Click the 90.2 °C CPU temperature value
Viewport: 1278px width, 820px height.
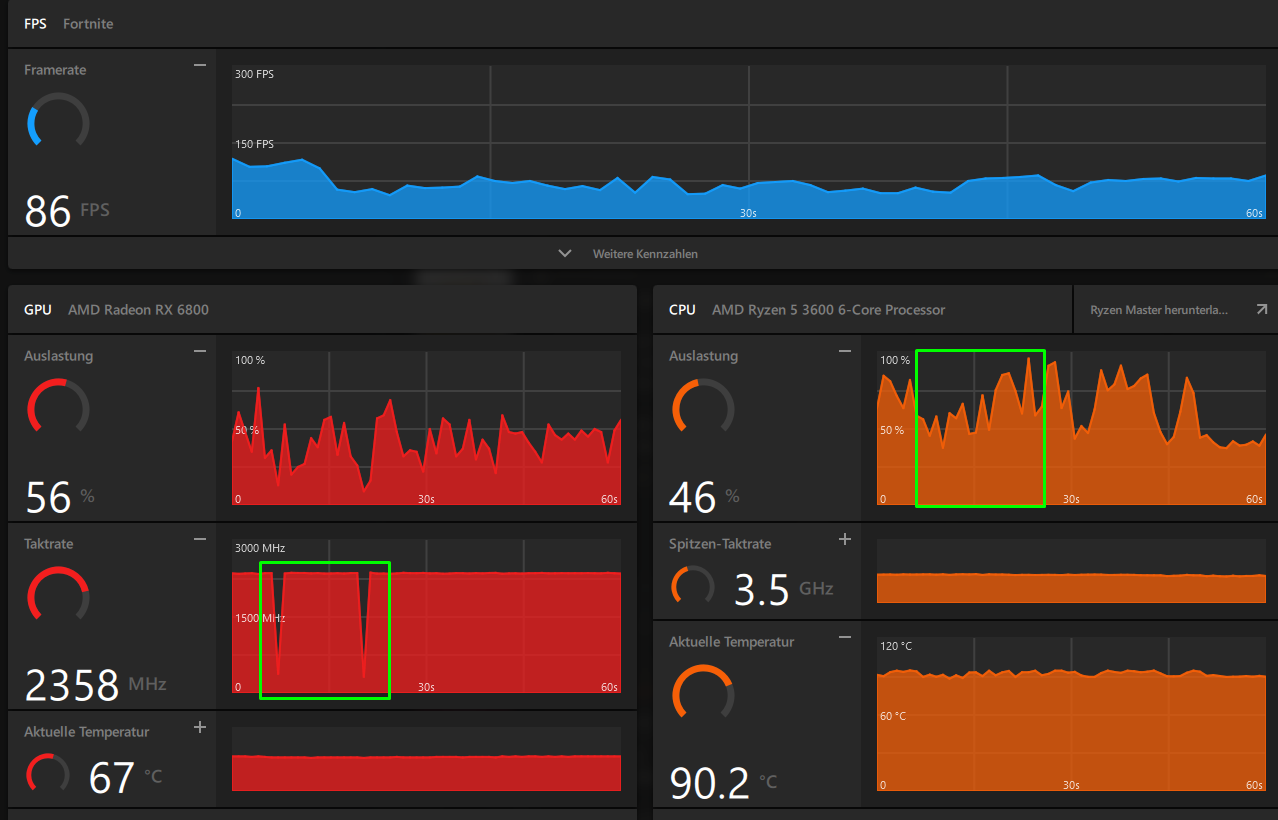click(x=724, y=783)
